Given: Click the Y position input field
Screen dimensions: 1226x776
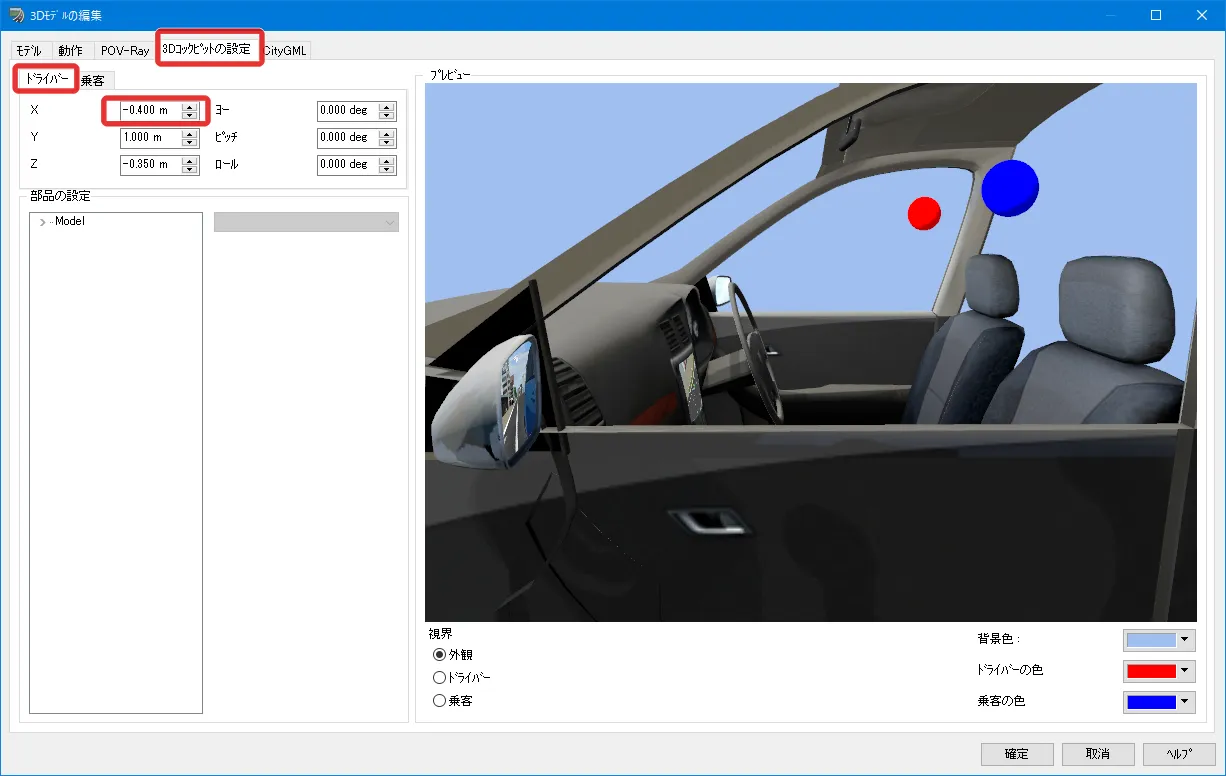Looking at the screenshot, I should pyautogui.click(x=148, y=137).
